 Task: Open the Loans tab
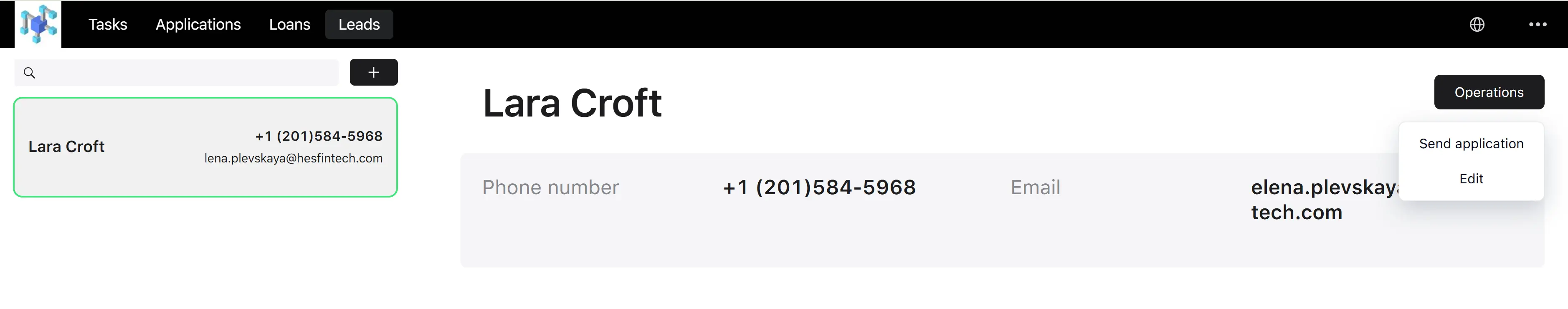(290, 24)
